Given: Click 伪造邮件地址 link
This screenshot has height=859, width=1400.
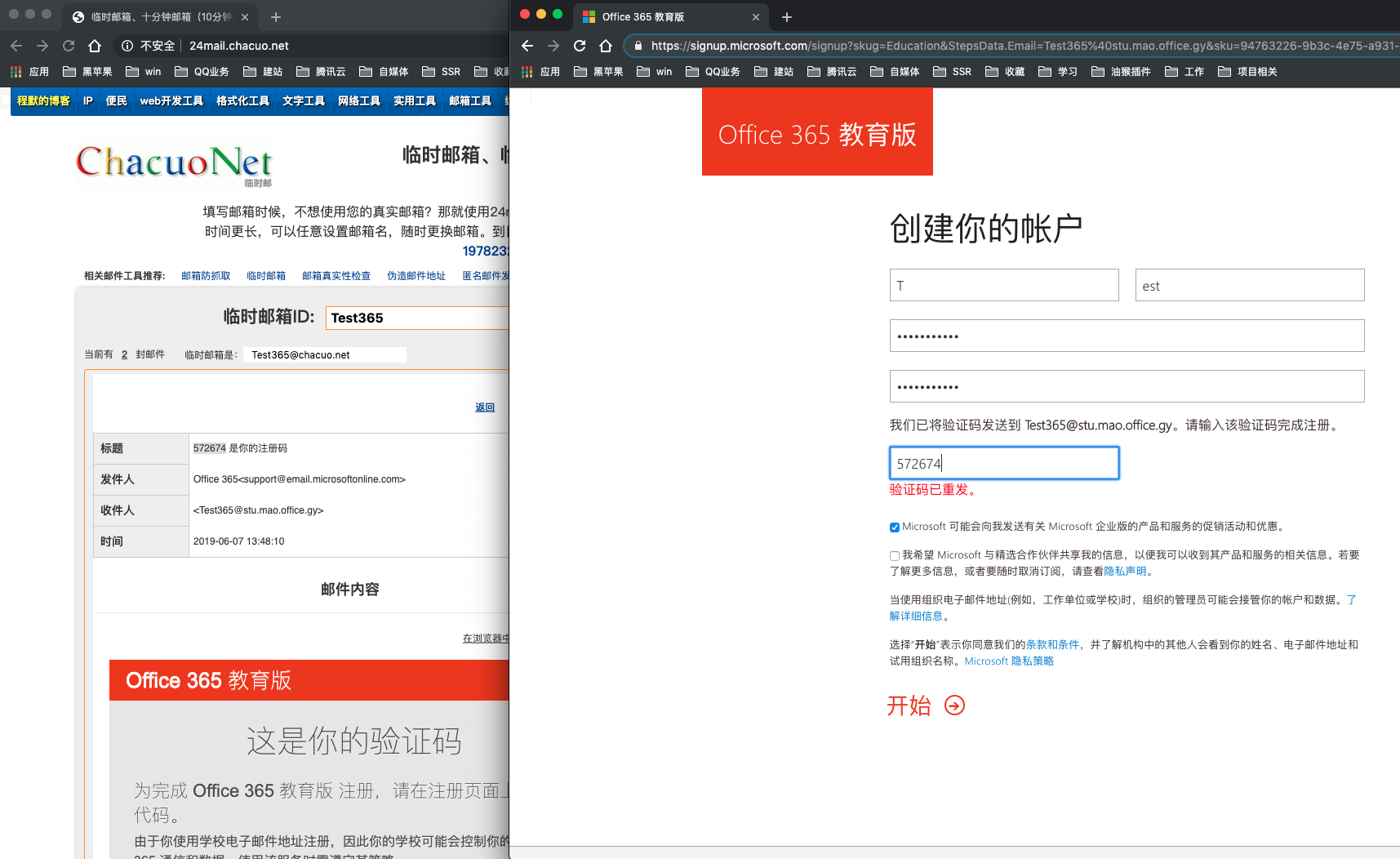Looking at the screenshot, I should pyautogui.click(x=416, y=276).
